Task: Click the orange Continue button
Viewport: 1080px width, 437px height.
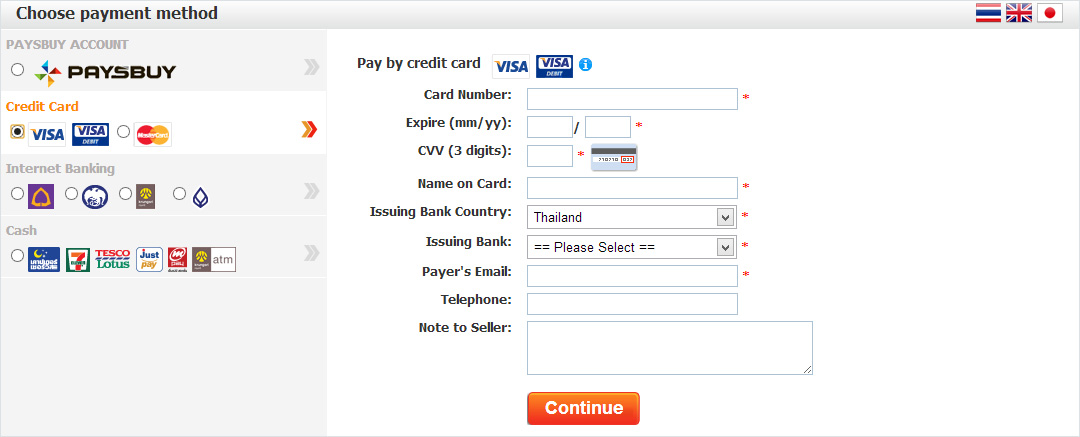Action: click(583, 408)
